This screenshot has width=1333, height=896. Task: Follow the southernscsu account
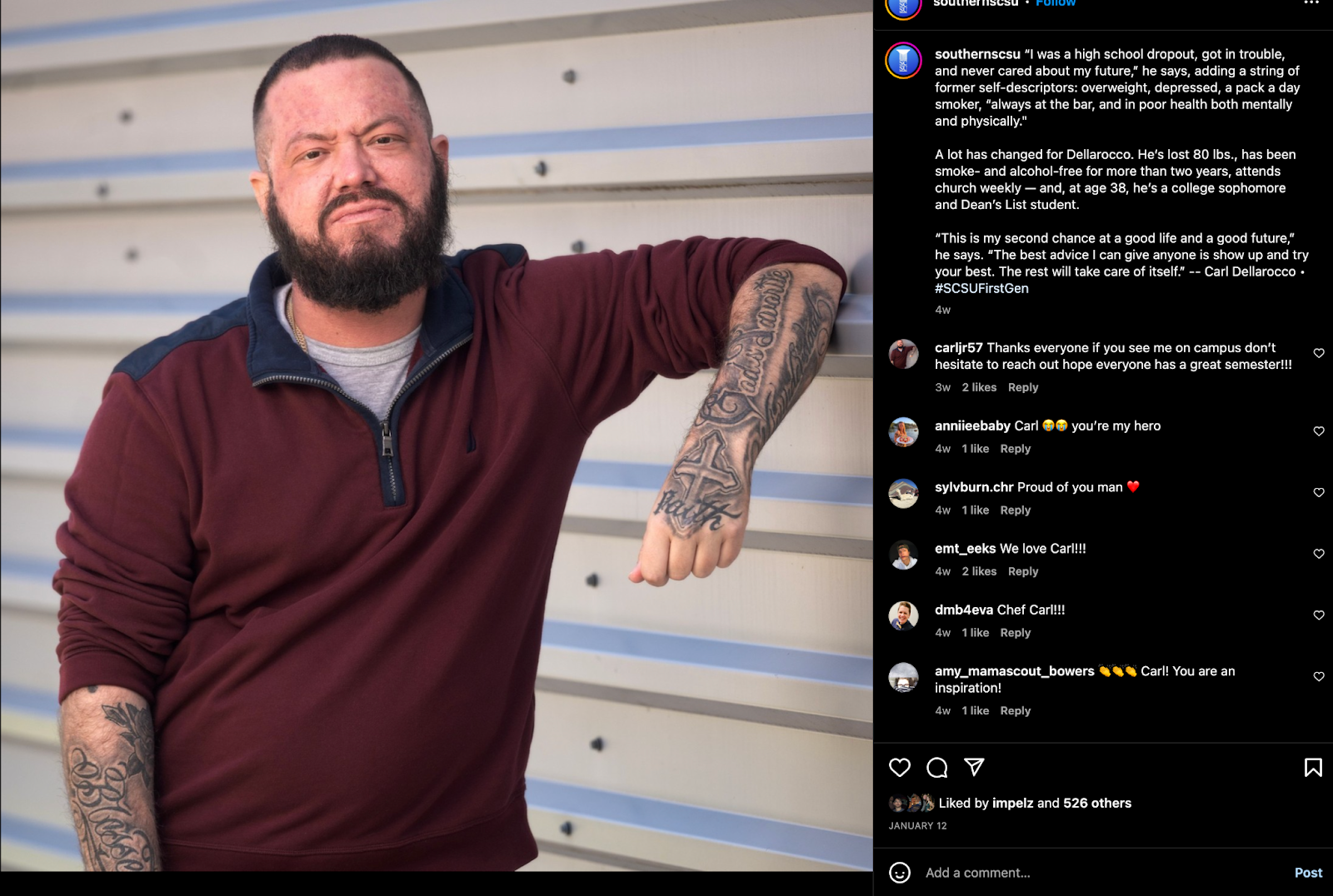click(x=1056, y=3)
